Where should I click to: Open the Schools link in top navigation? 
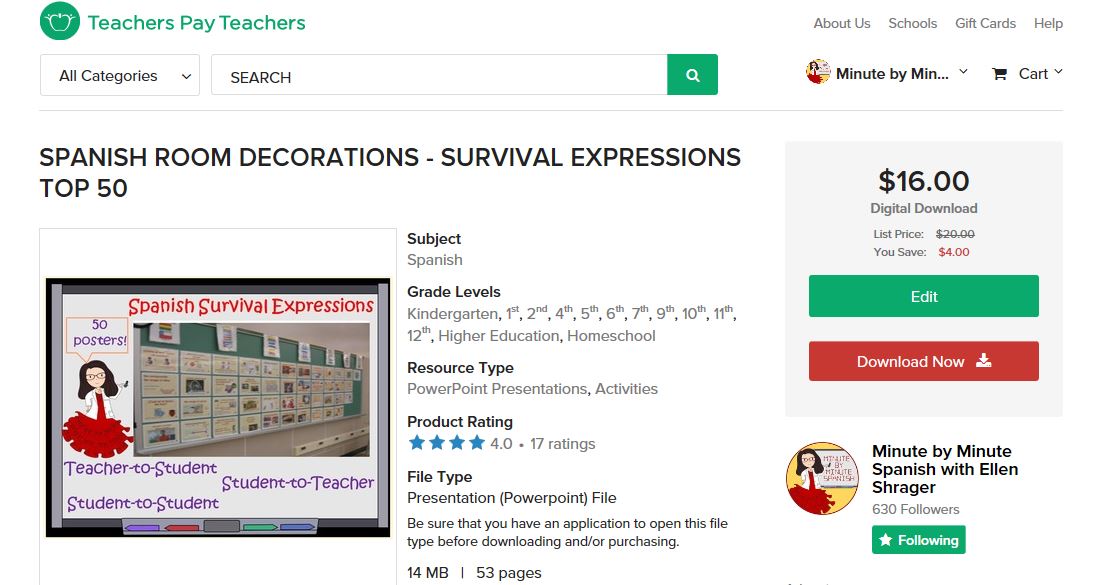coord(913,23)
